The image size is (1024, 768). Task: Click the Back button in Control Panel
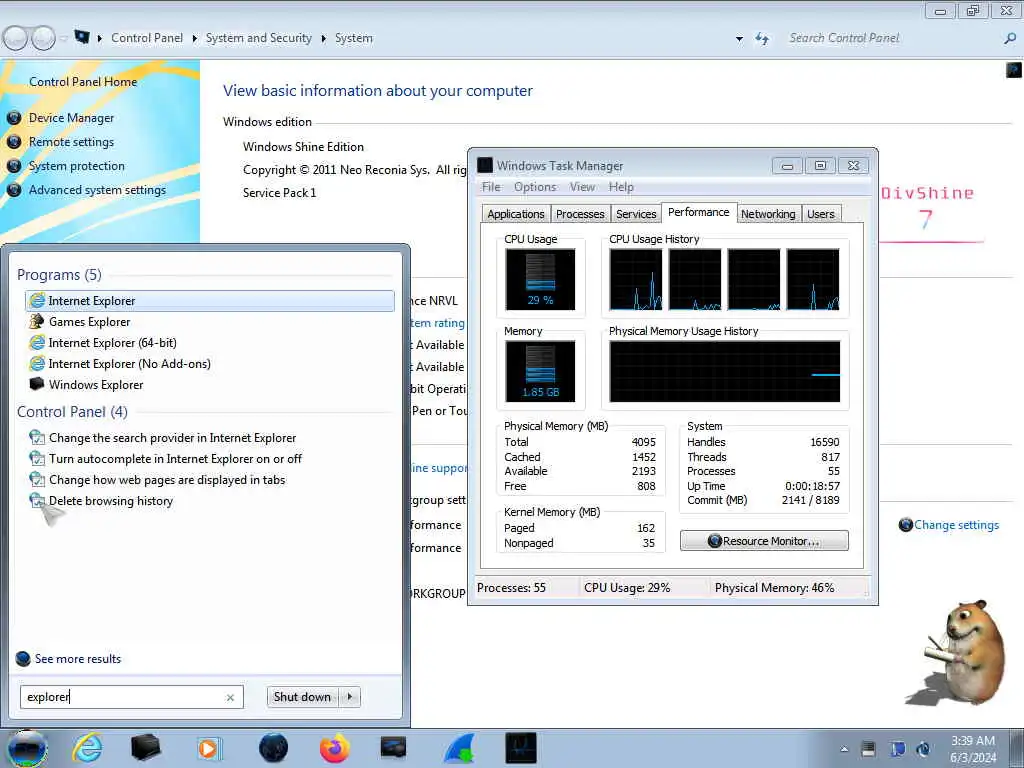[x=16, y=39]
